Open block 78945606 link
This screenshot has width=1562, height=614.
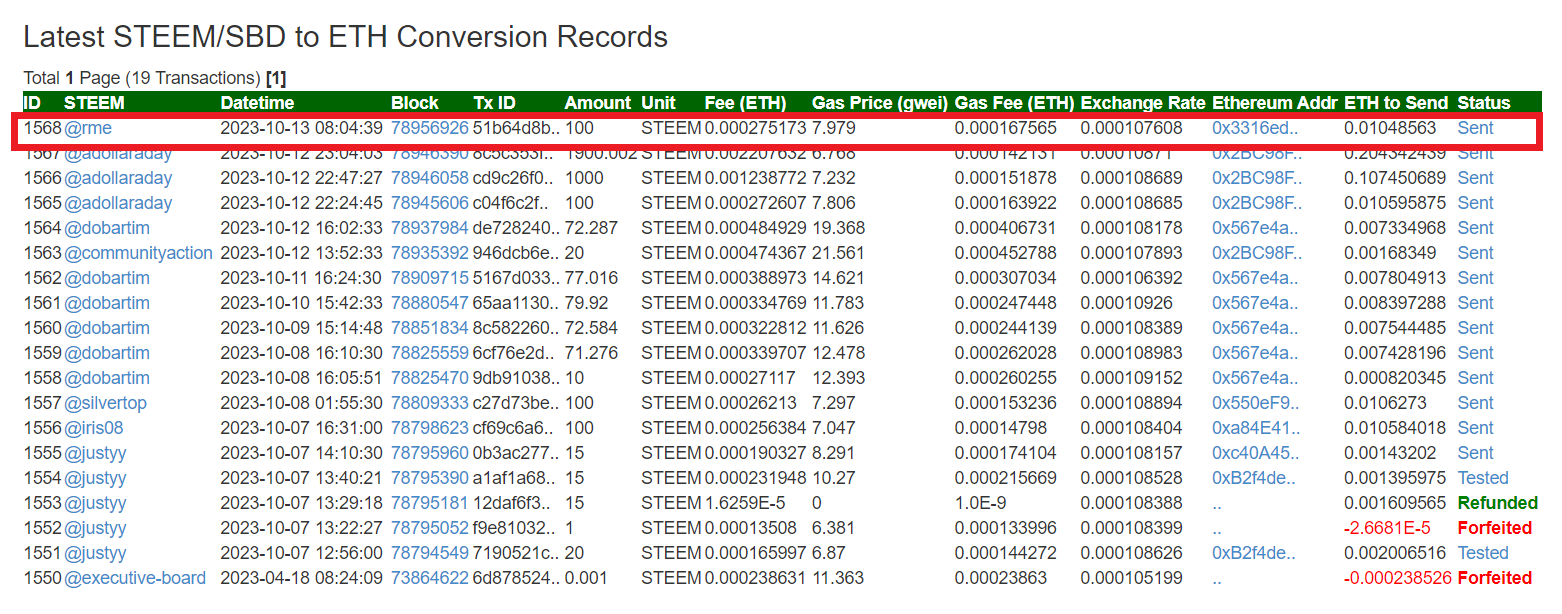(x=430, y=203)
